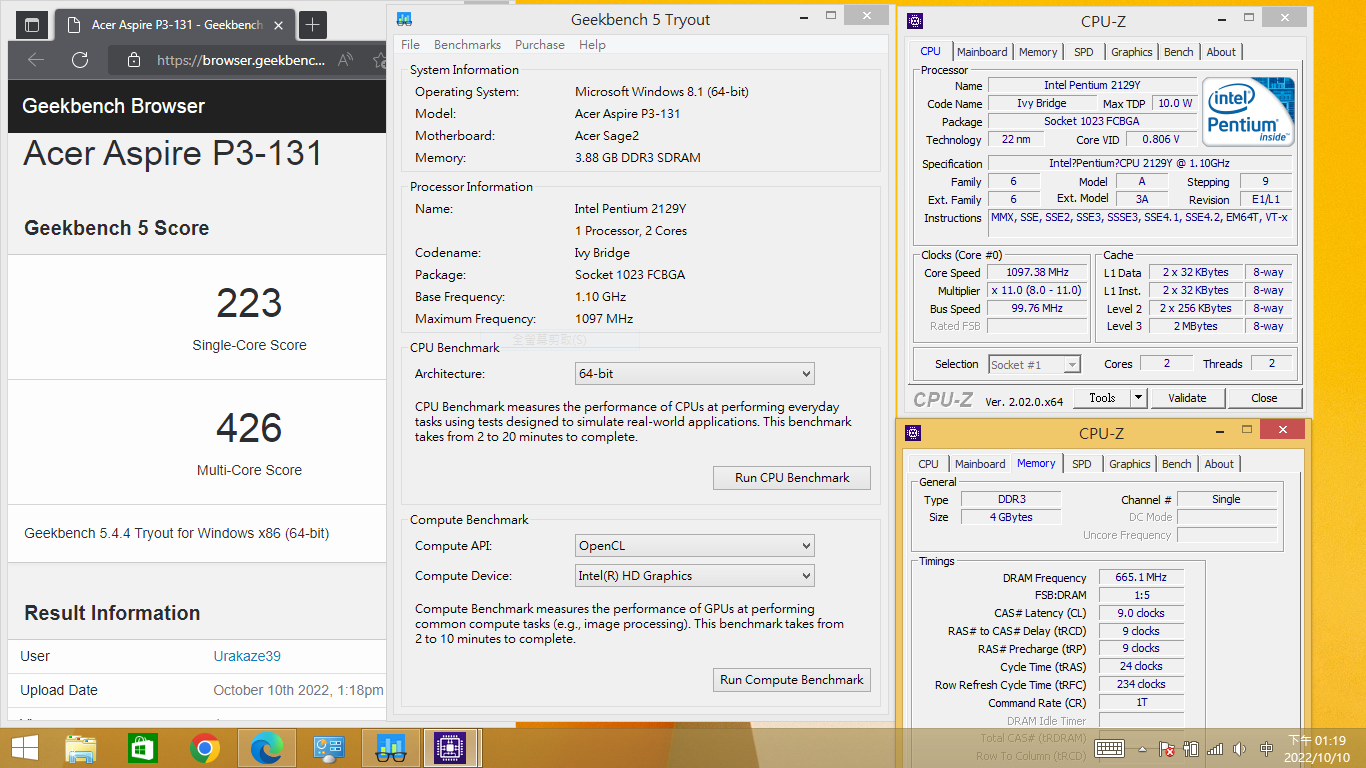Switch to Memory tab in top CPU-Z
The image size is (1366, 768).
(1038, 52)
